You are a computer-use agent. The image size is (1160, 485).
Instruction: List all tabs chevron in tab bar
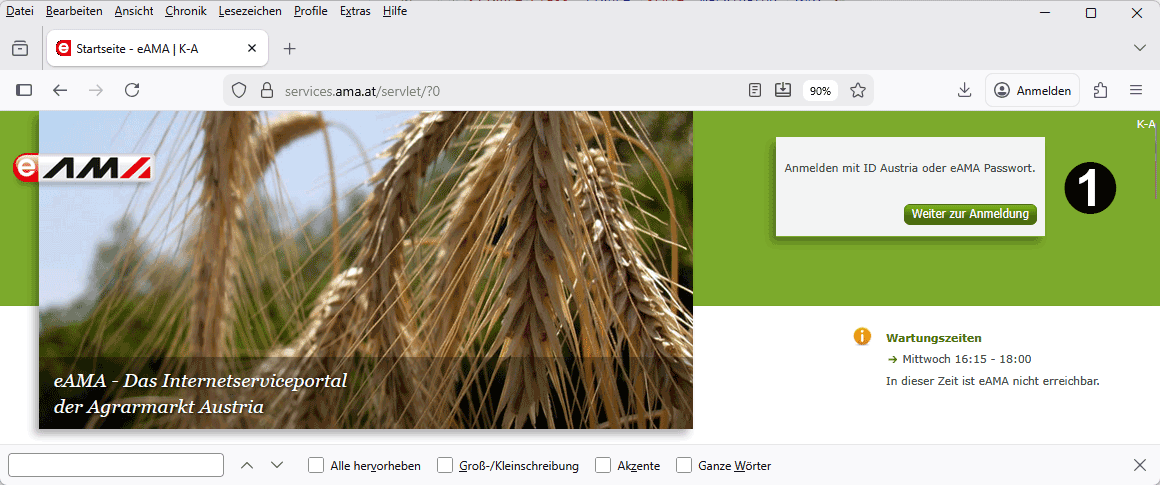tap(1139, 48)
